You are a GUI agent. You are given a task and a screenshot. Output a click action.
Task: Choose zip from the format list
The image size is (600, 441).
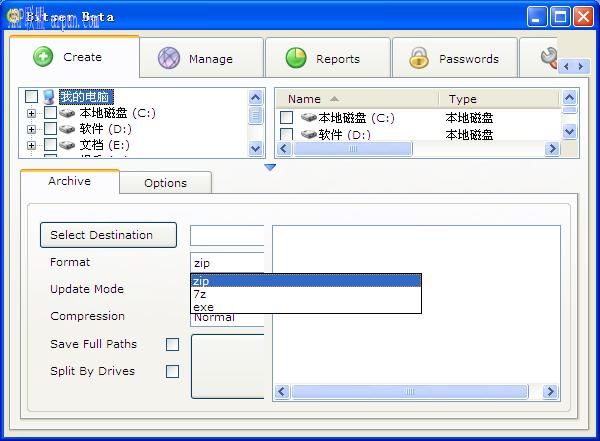click(306, 281)
